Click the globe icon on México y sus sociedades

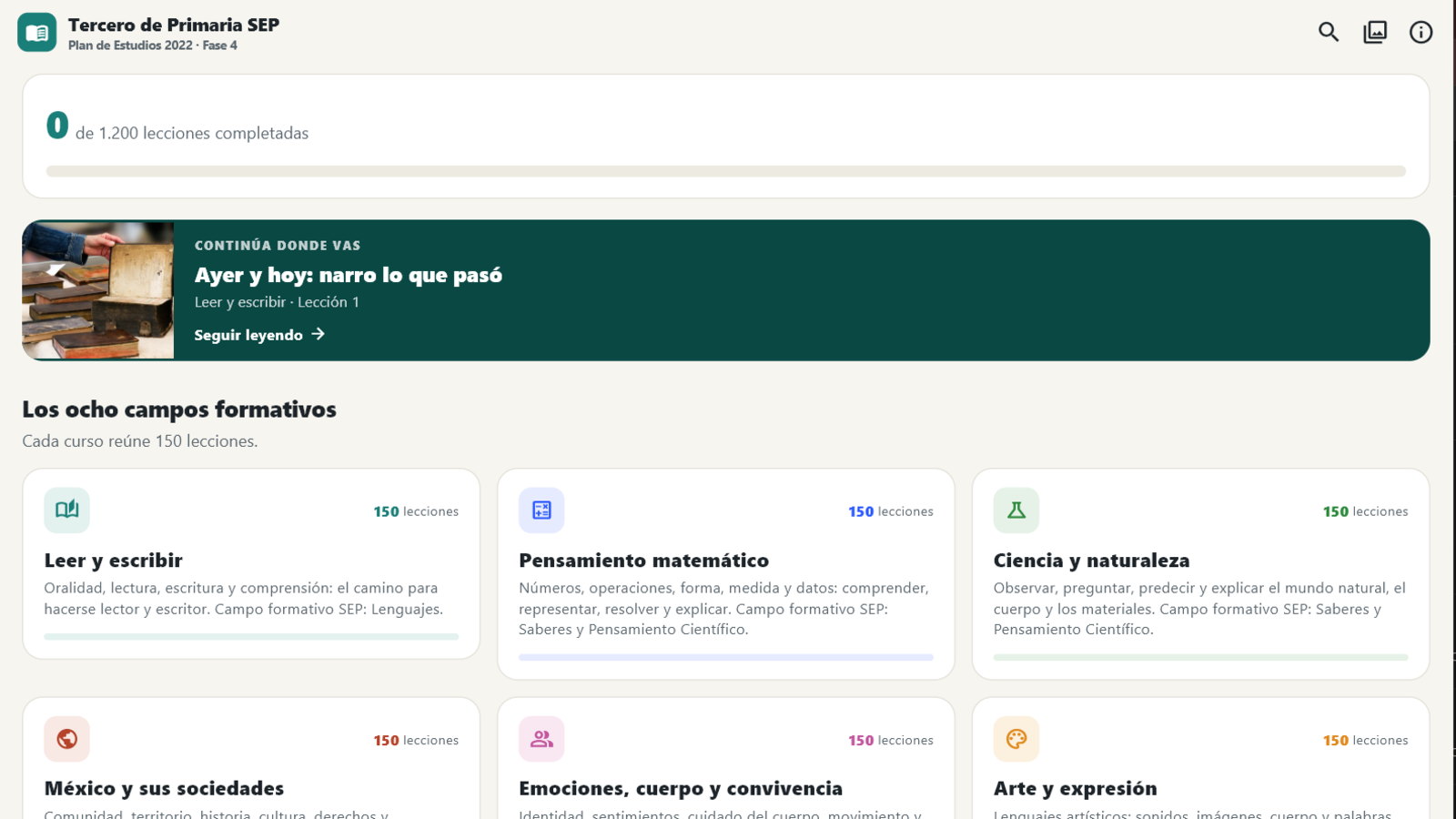(x=66, y=739)
